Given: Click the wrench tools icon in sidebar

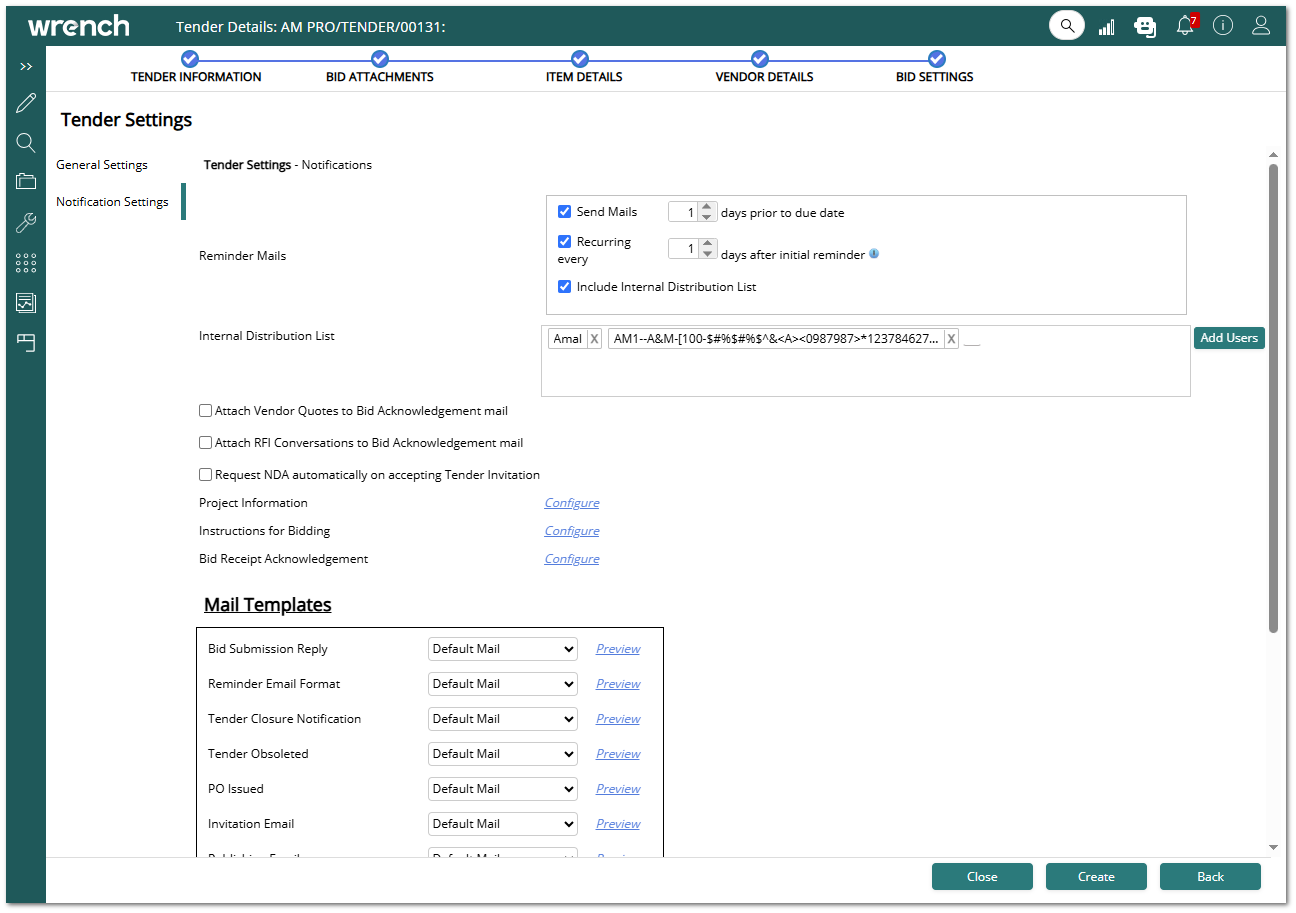Looking at the screenshot, I should [x=26, y=222].
